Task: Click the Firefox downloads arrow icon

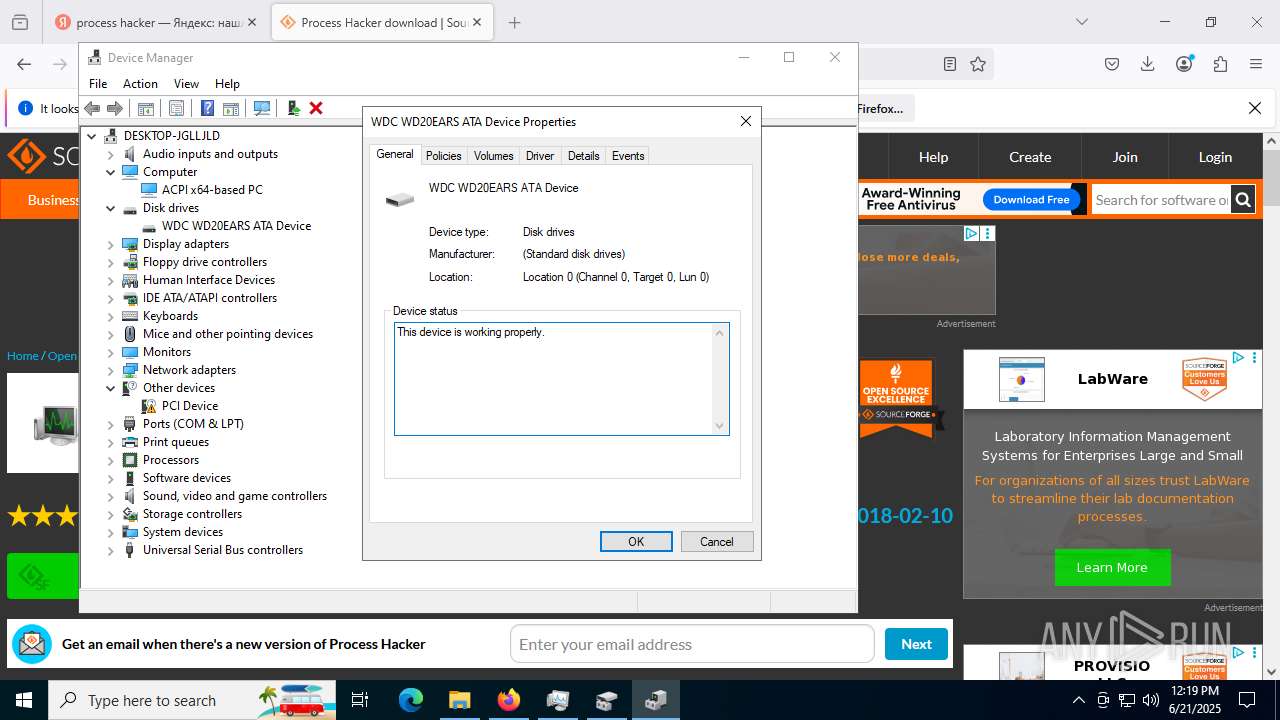Action: pos(1148,64)
